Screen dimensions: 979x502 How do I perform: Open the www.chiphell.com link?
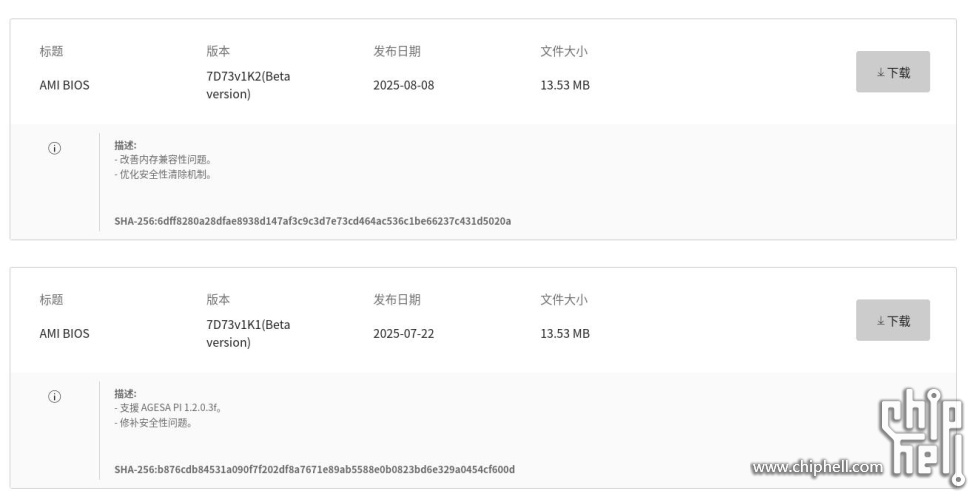(x=817, y=467)
